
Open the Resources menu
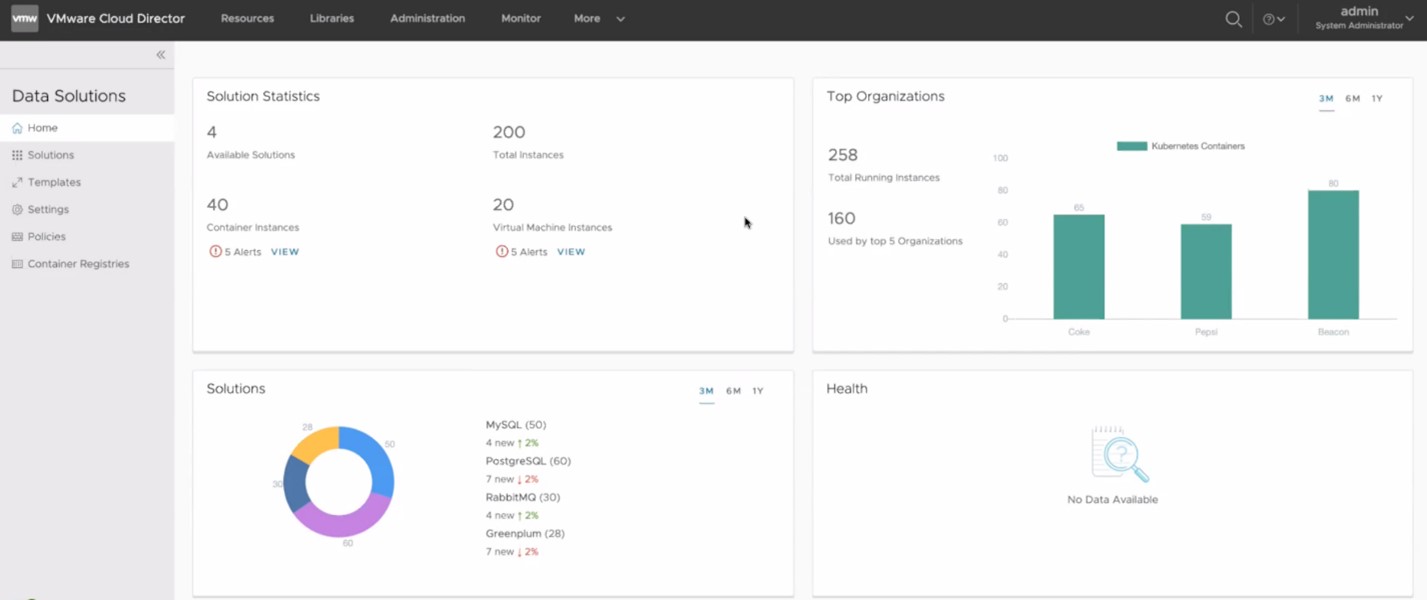coord(247,19)
